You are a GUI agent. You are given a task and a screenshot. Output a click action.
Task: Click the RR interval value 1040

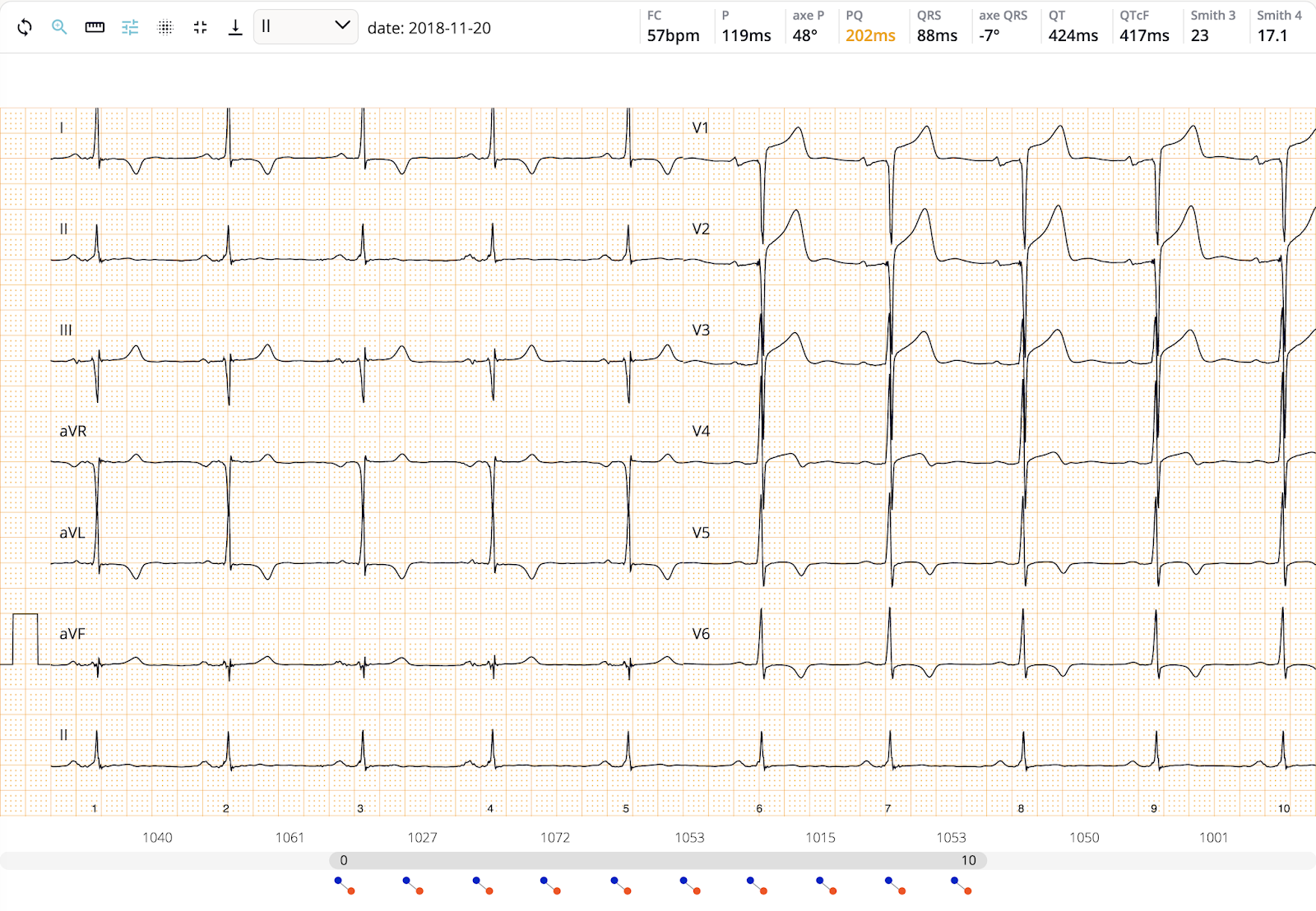[x=157, y=837]
